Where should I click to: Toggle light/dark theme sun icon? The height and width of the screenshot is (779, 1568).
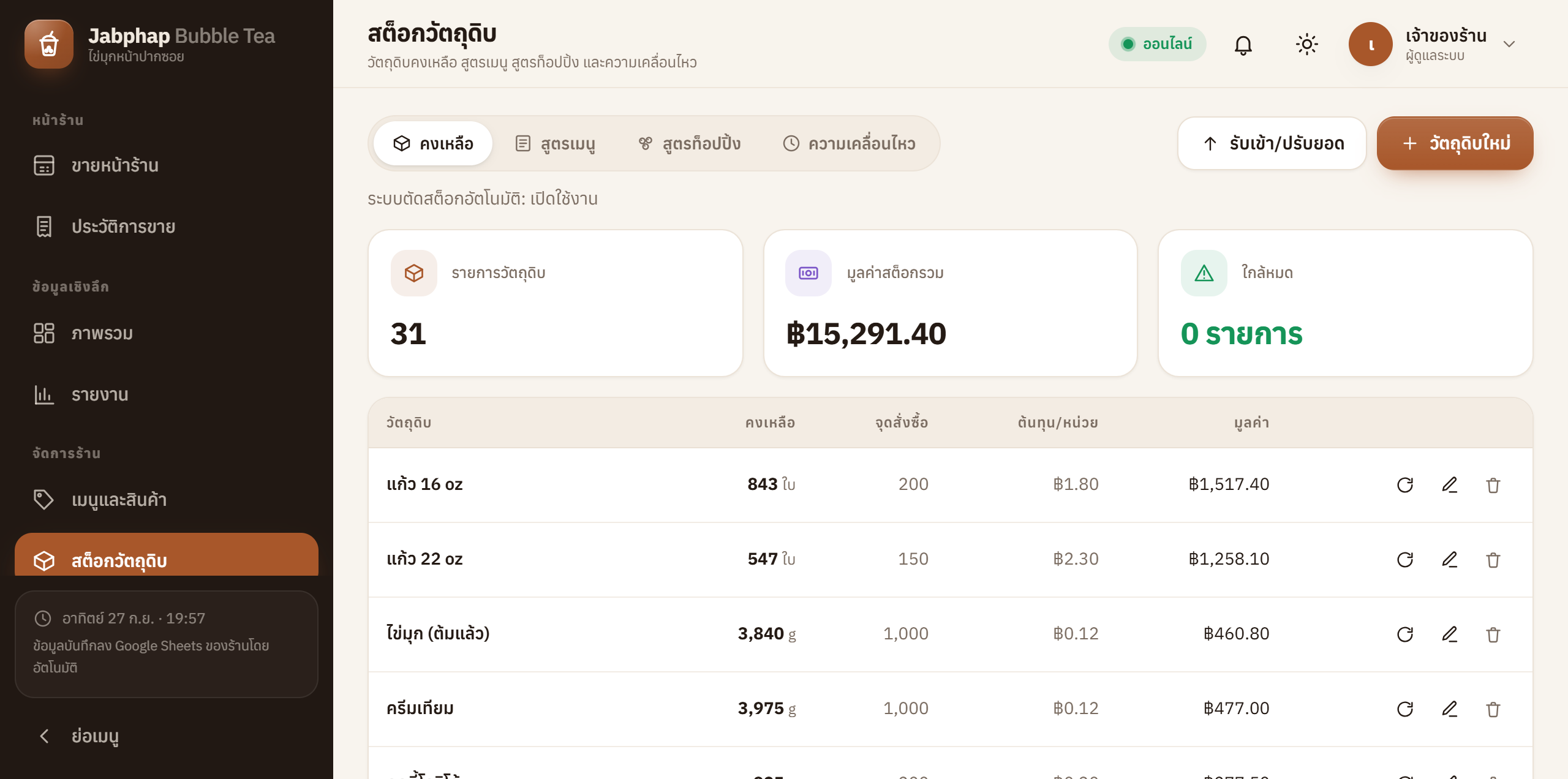tap(1306, 45)
